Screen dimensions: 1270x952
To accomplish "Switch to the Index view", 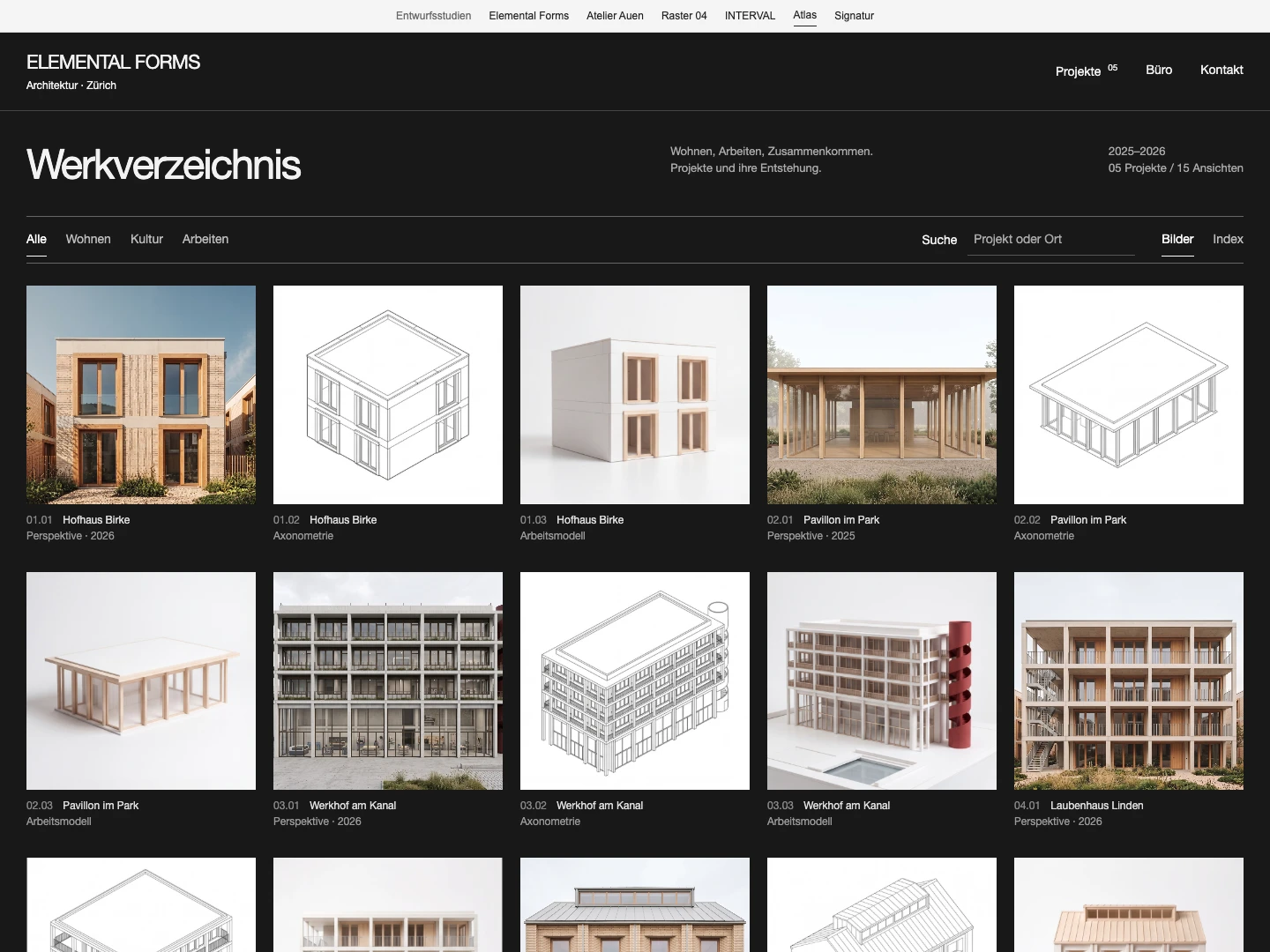I will [x=1228, y=240].
